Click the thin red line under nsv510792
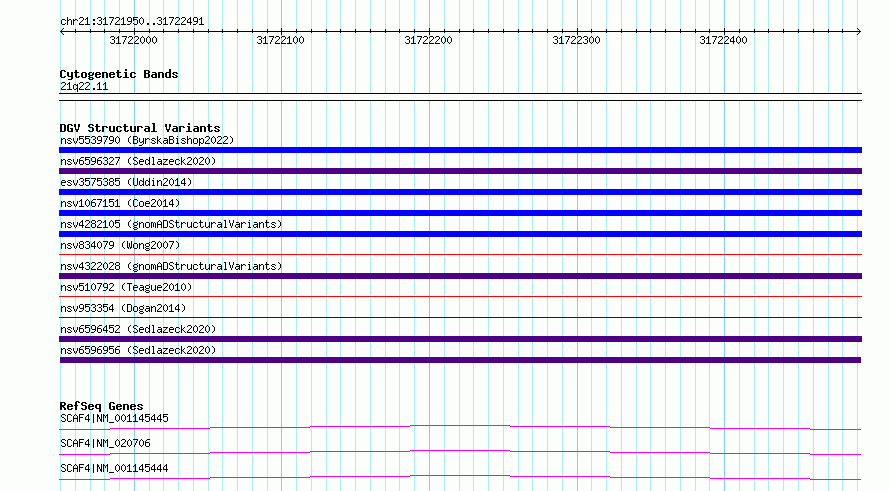Viewport: 890px width, 491px height. click(460, 296)
